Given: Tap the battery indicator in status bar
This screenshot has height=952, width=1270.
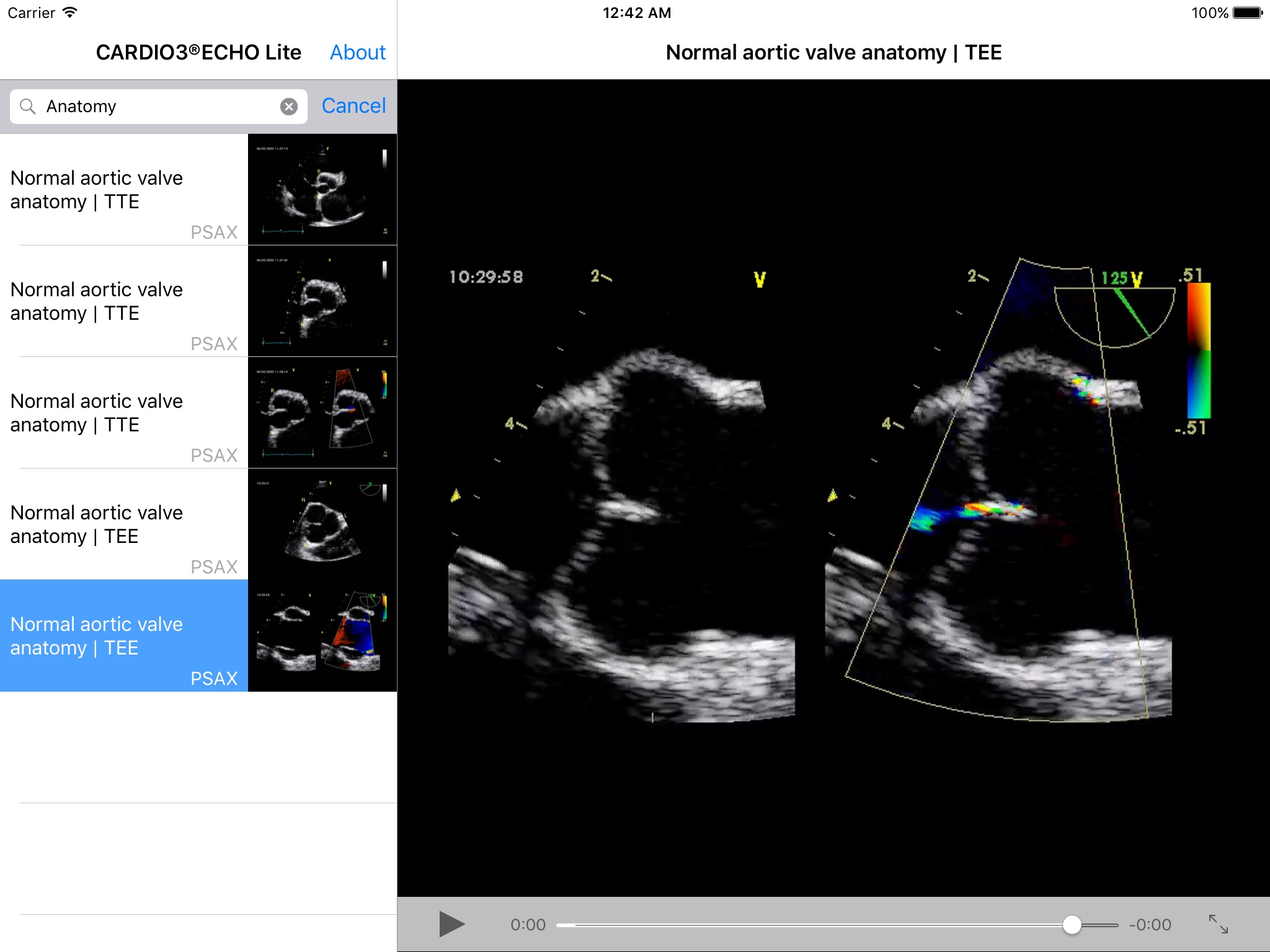Looking at the screenshot, I should click(x=1247, y=13).
